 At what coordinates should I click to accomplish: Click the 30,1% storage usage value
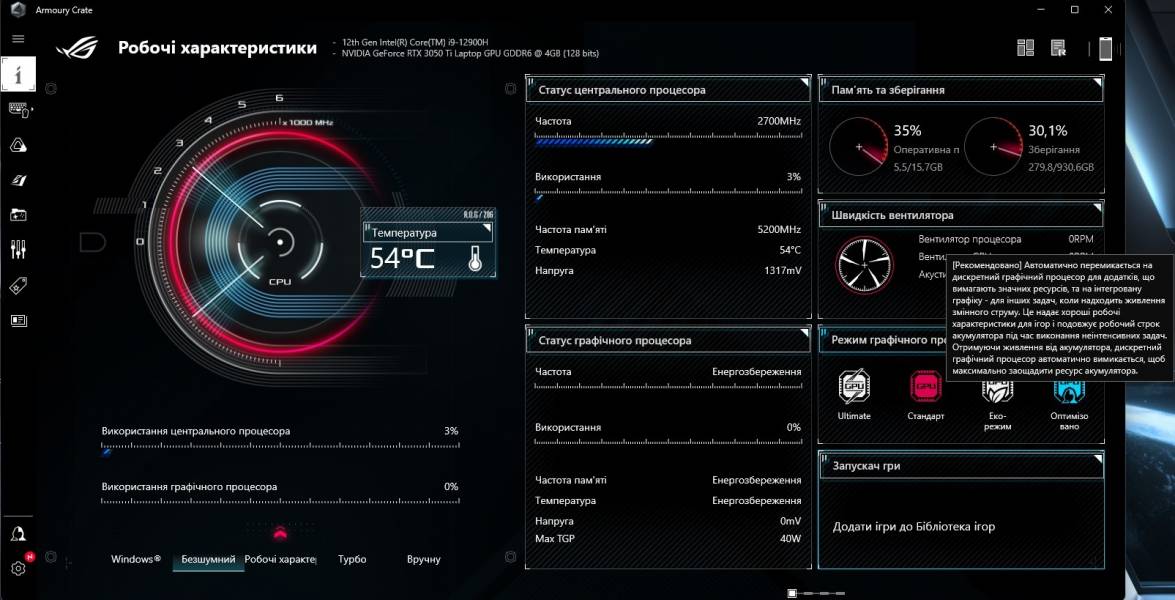pos(1048,130)
